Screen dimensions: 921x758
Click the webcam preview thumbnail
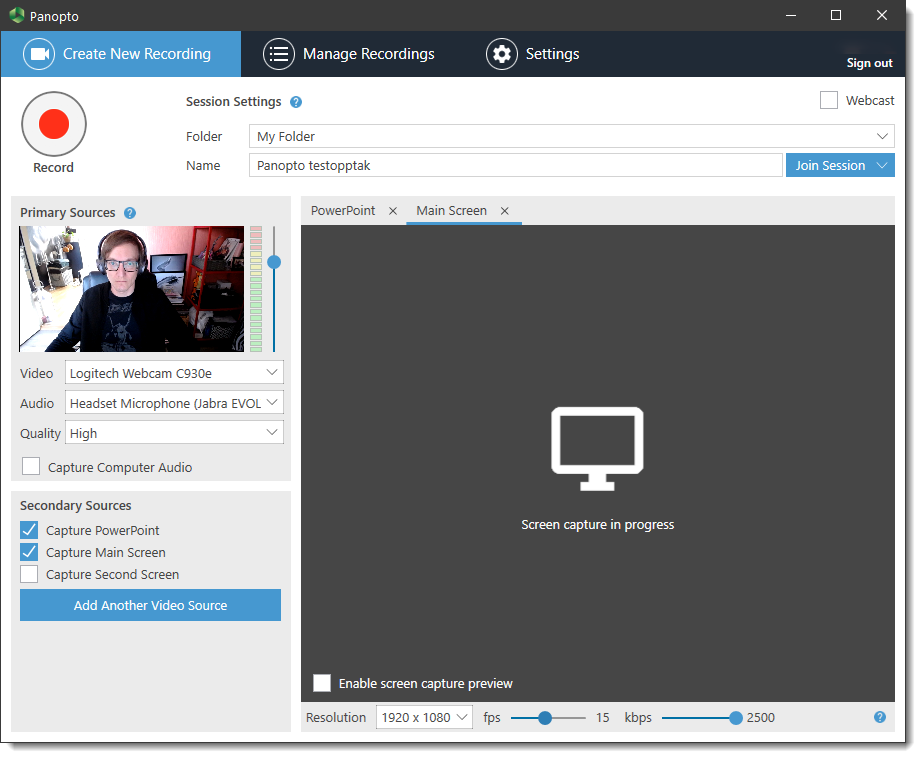tap(132, 289)
